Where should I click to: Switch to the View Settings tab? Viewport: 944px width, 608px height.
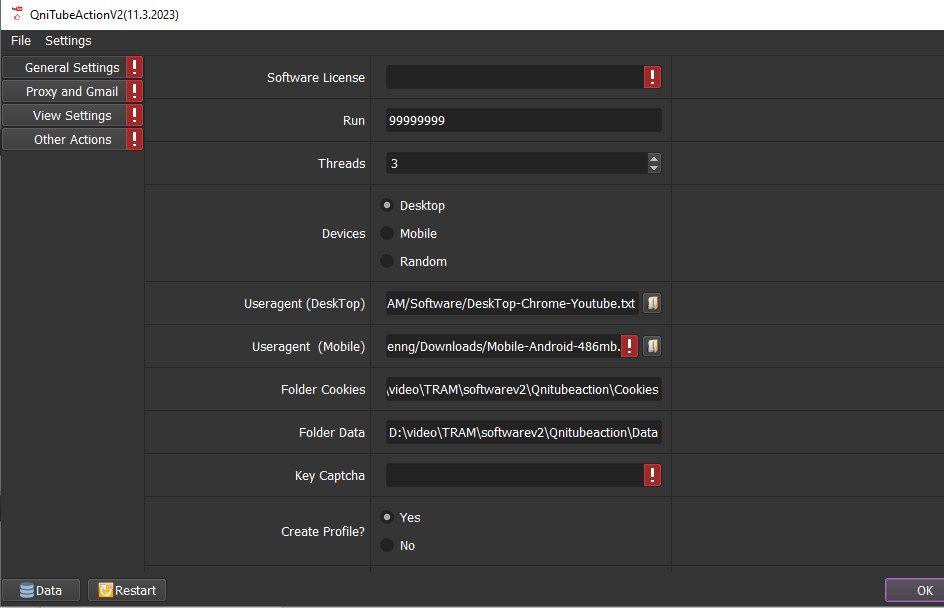[72, 116]
